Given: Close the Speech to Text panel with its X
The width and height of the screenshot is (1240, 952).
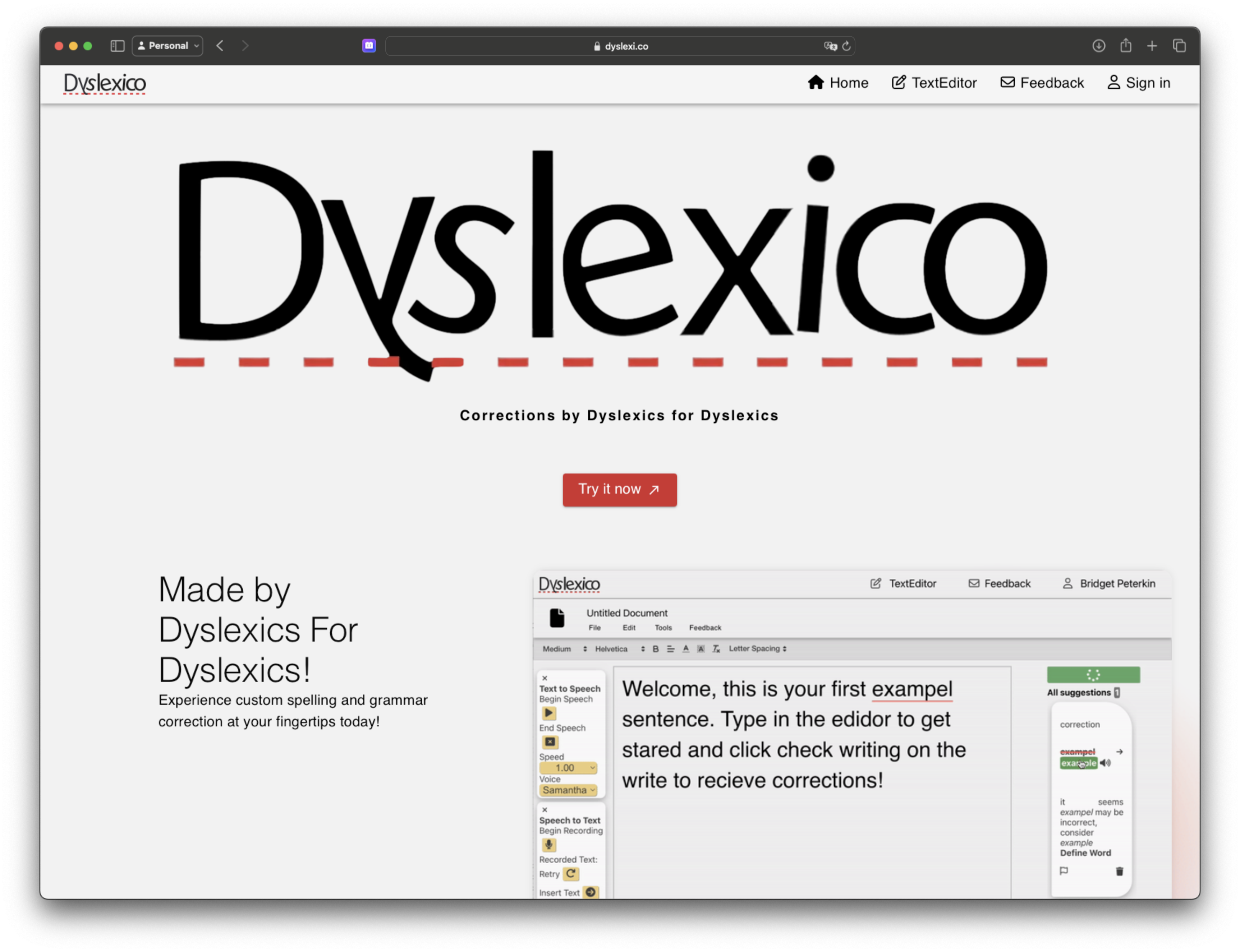Looking at the screenshot, I should 545,810.
